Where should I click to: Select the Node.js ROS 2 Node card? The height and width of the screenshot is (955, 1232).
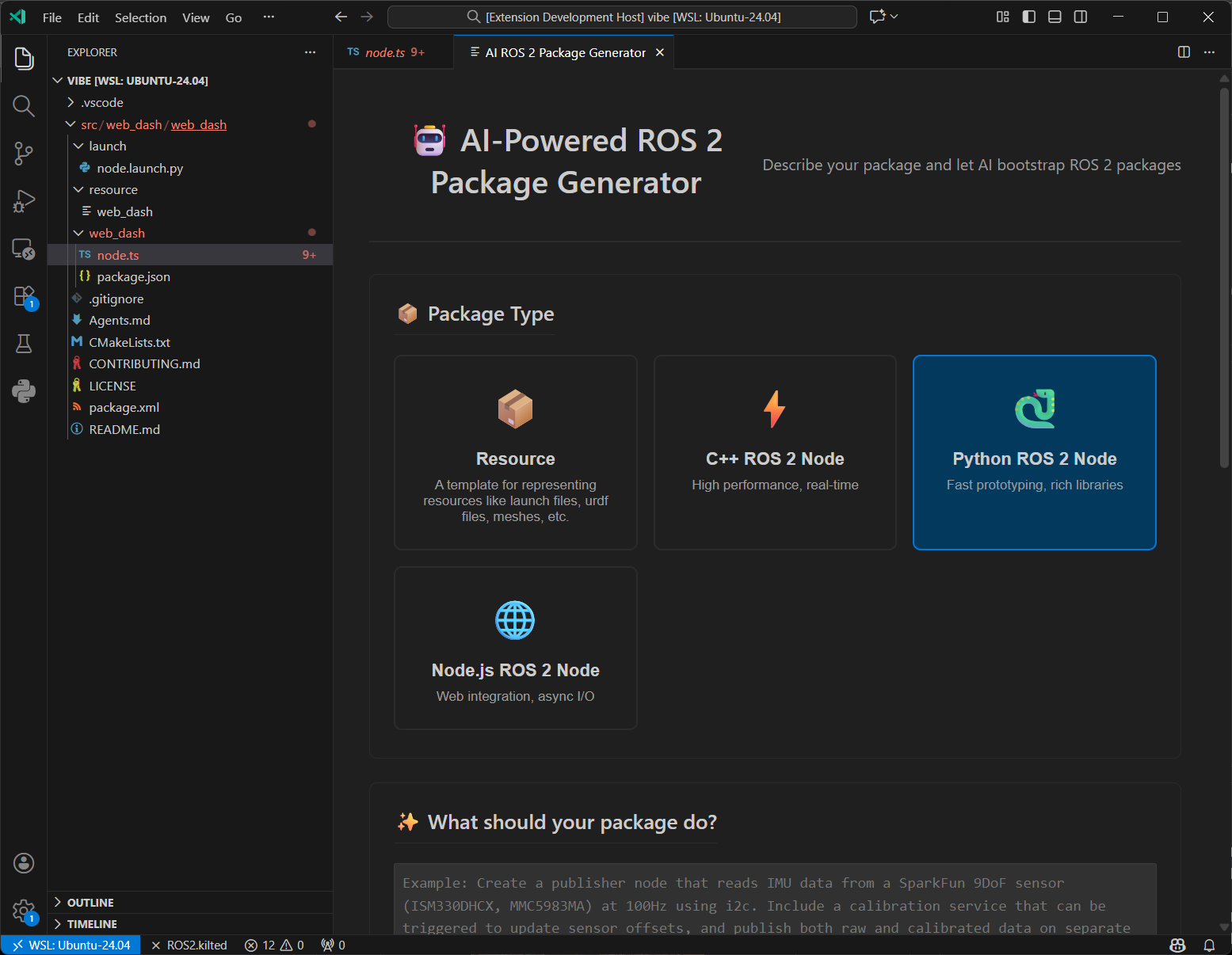coord(516,648)
